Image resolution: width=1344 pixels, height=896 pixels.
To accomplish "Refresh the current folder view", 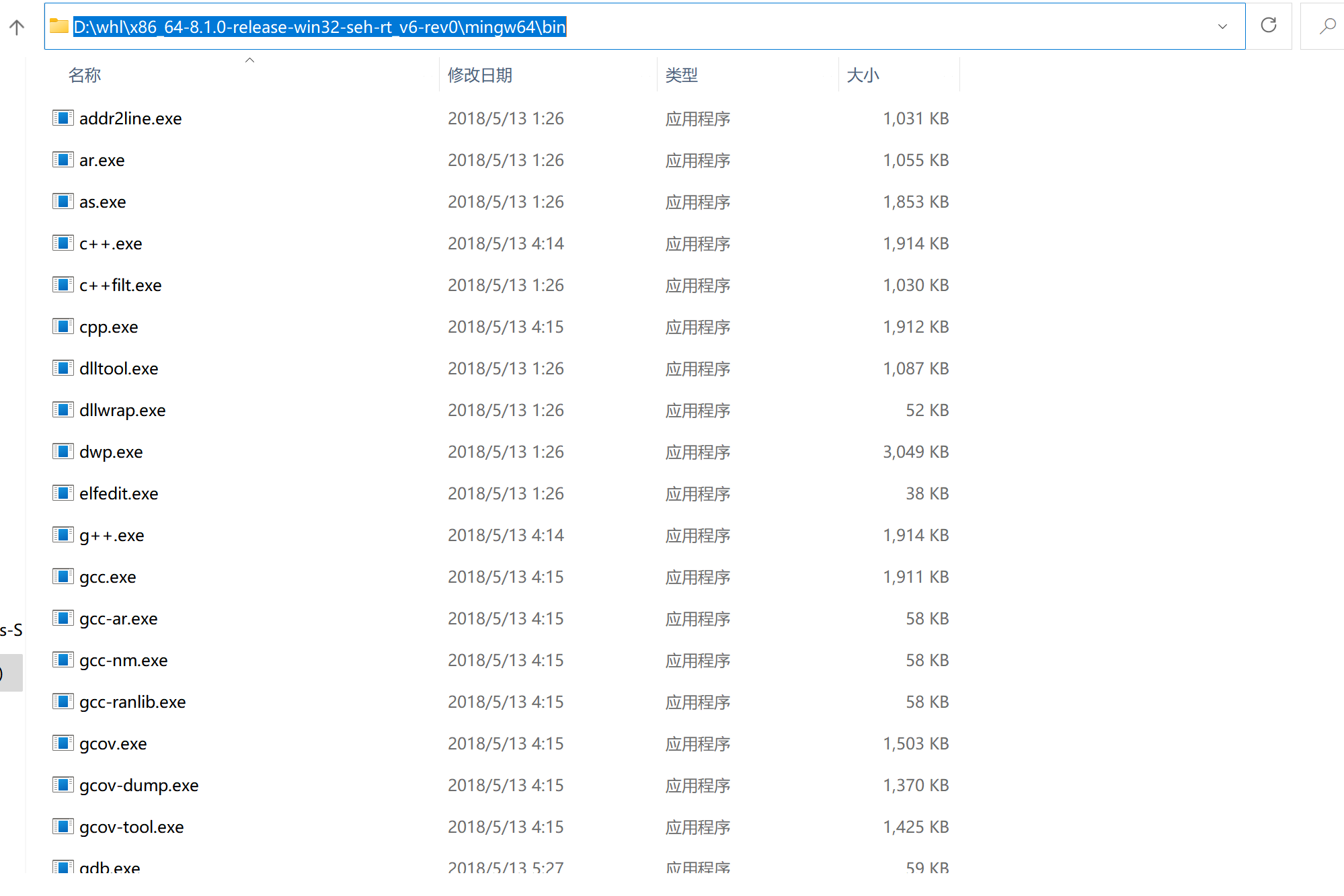I will coord(1269,26).
